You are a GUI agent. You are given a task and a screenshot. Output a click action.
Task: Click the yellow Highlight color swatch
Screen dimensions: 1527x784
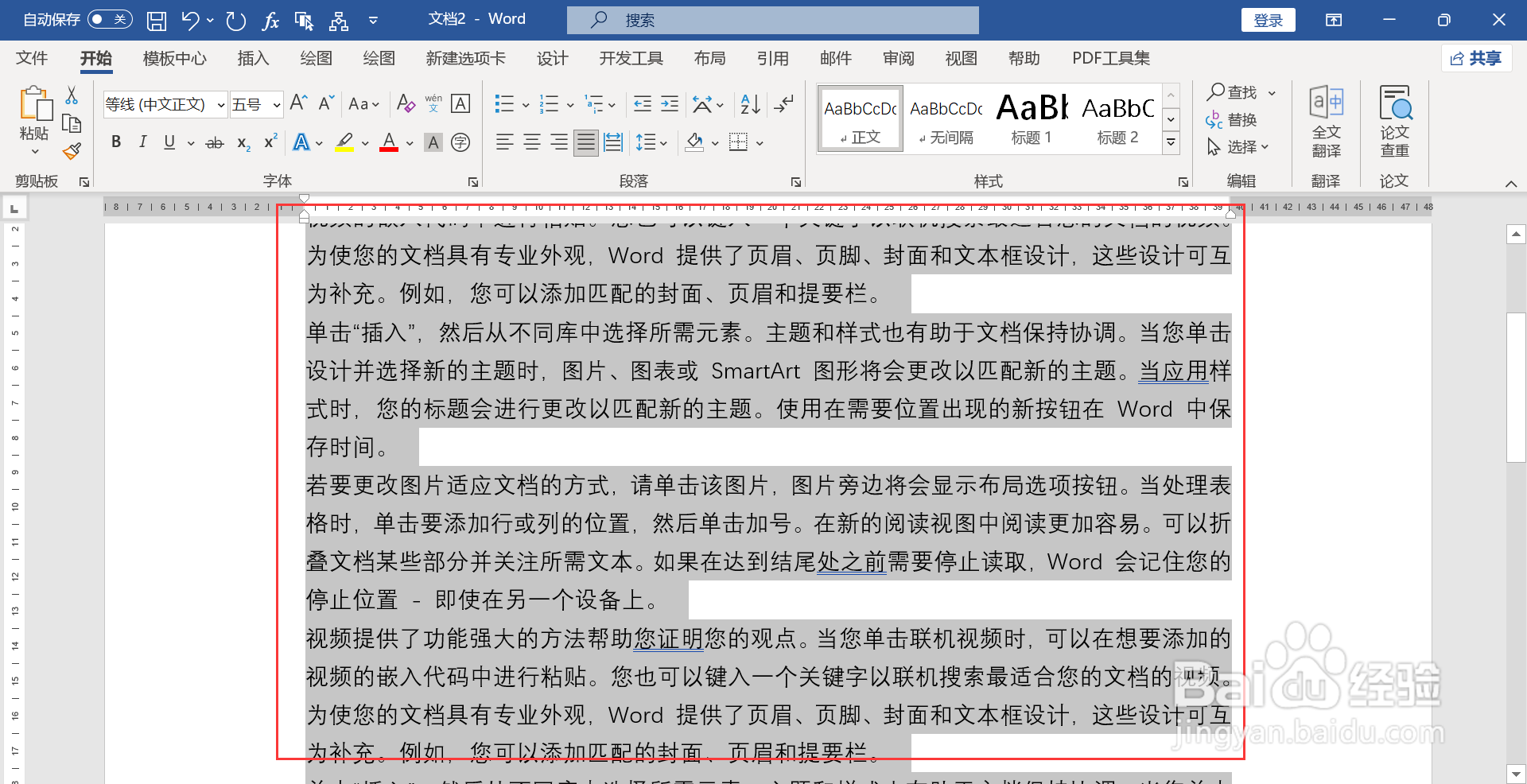344,142
